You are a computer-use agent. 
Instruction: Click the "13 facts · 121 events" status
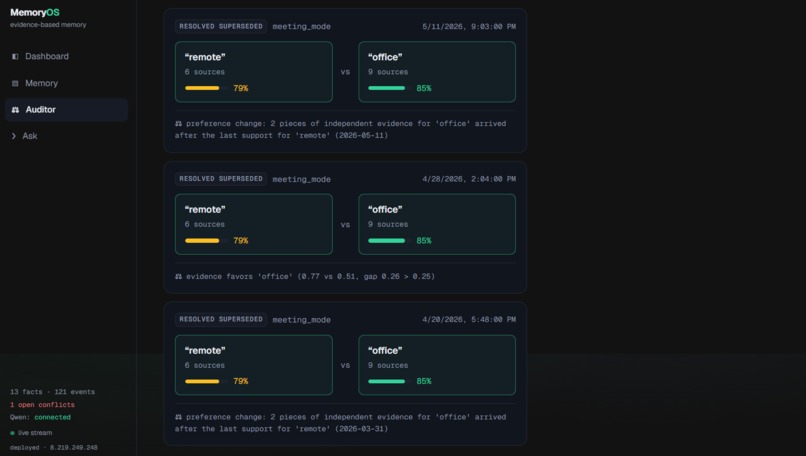point(52,392)
